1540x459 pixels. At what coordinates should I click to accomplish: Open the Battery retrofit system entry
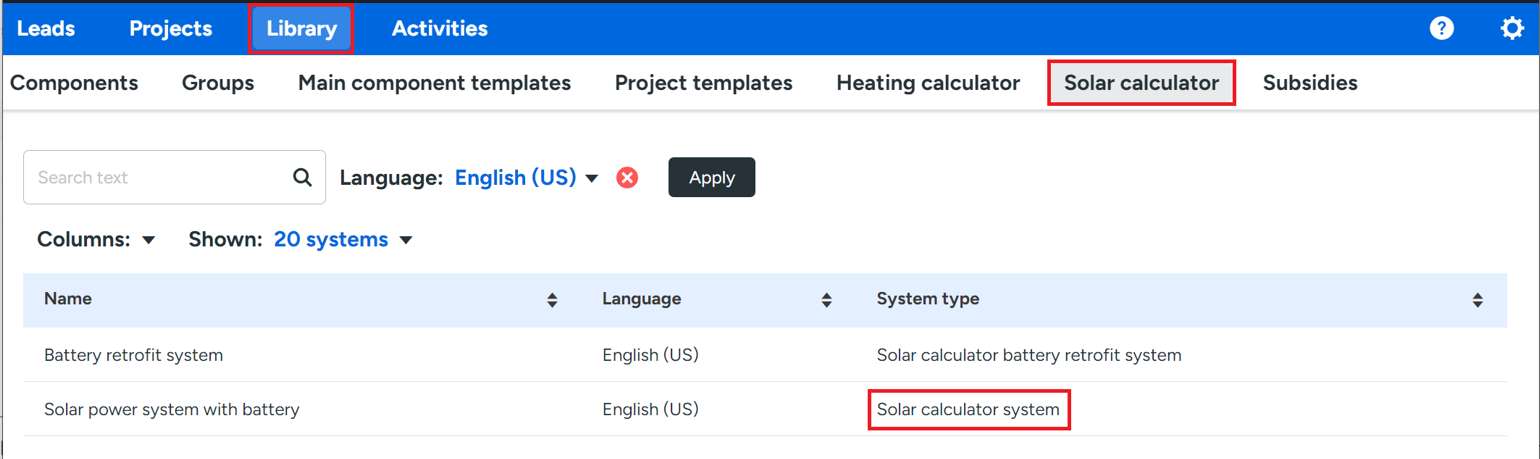[134, 355]
